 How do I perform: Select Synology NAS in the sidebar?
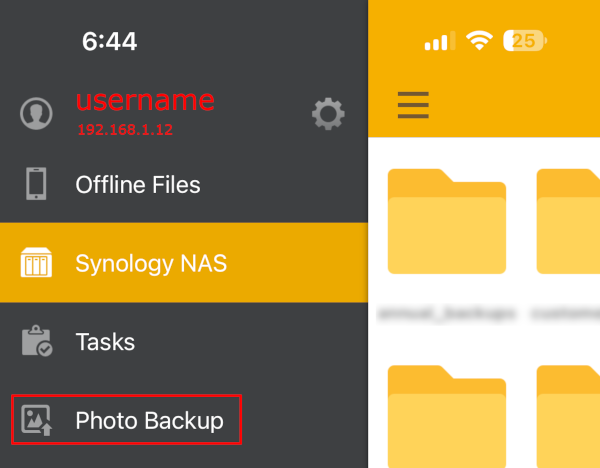point(151,264)
